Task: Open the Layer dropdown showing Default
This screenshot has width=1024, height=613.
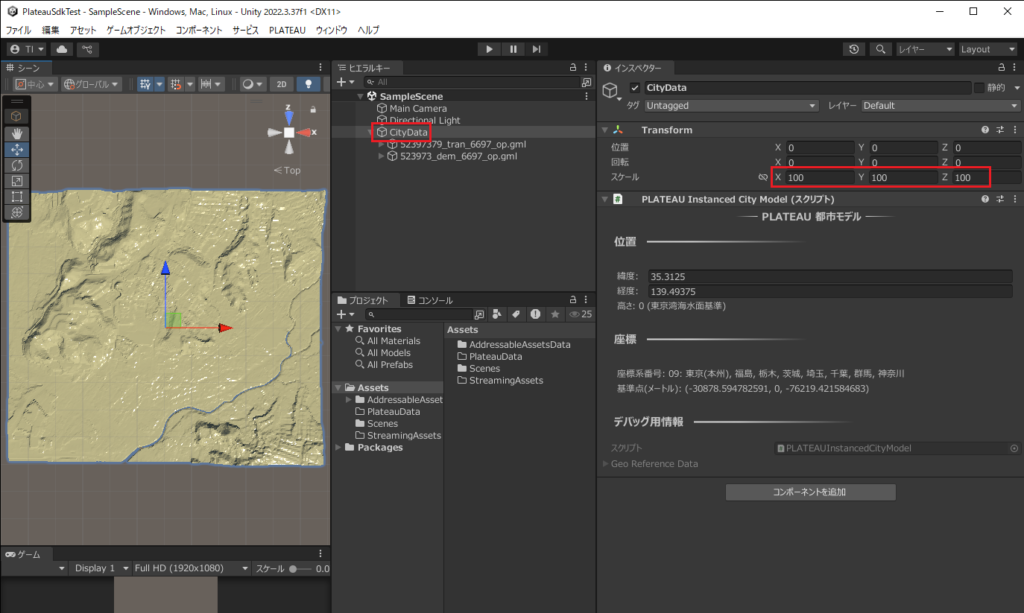Action: pos(940,106)
